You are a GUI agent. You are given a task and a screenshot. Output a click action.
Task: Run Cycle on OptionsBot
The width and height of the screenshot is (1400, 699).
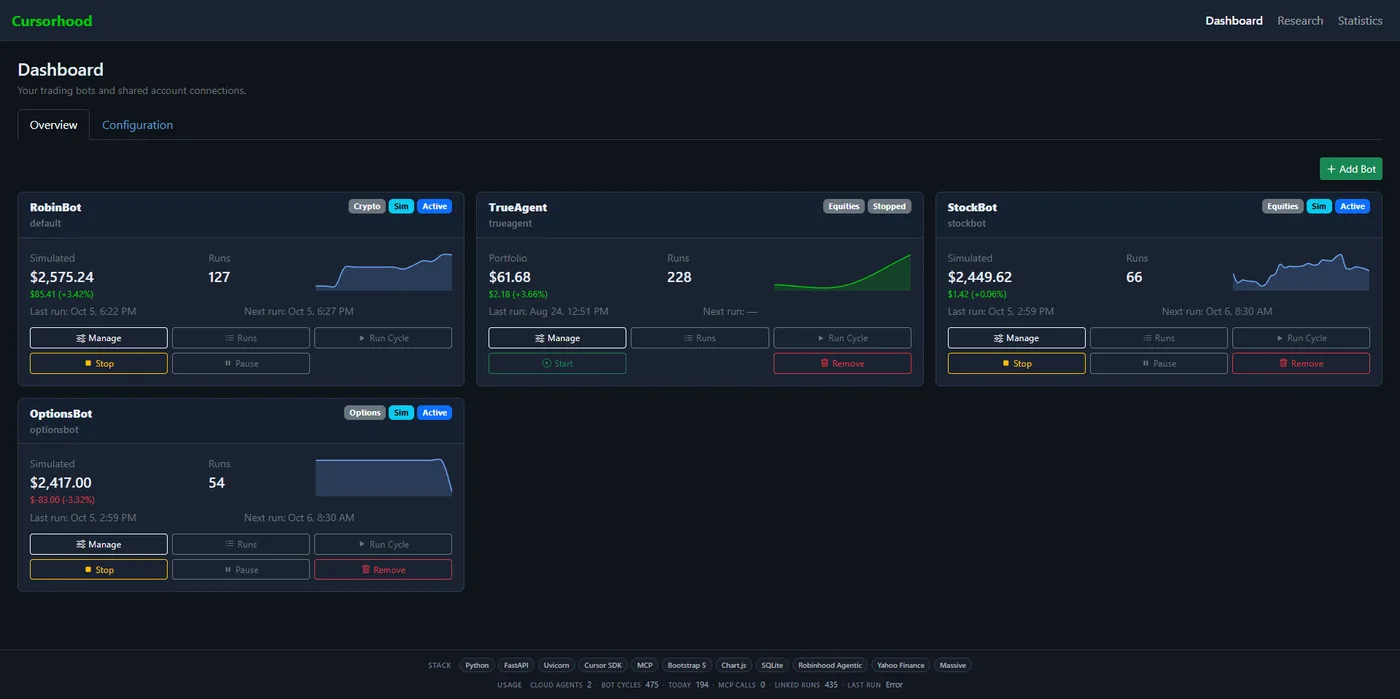pyautogui.click(x=383, y=544)
